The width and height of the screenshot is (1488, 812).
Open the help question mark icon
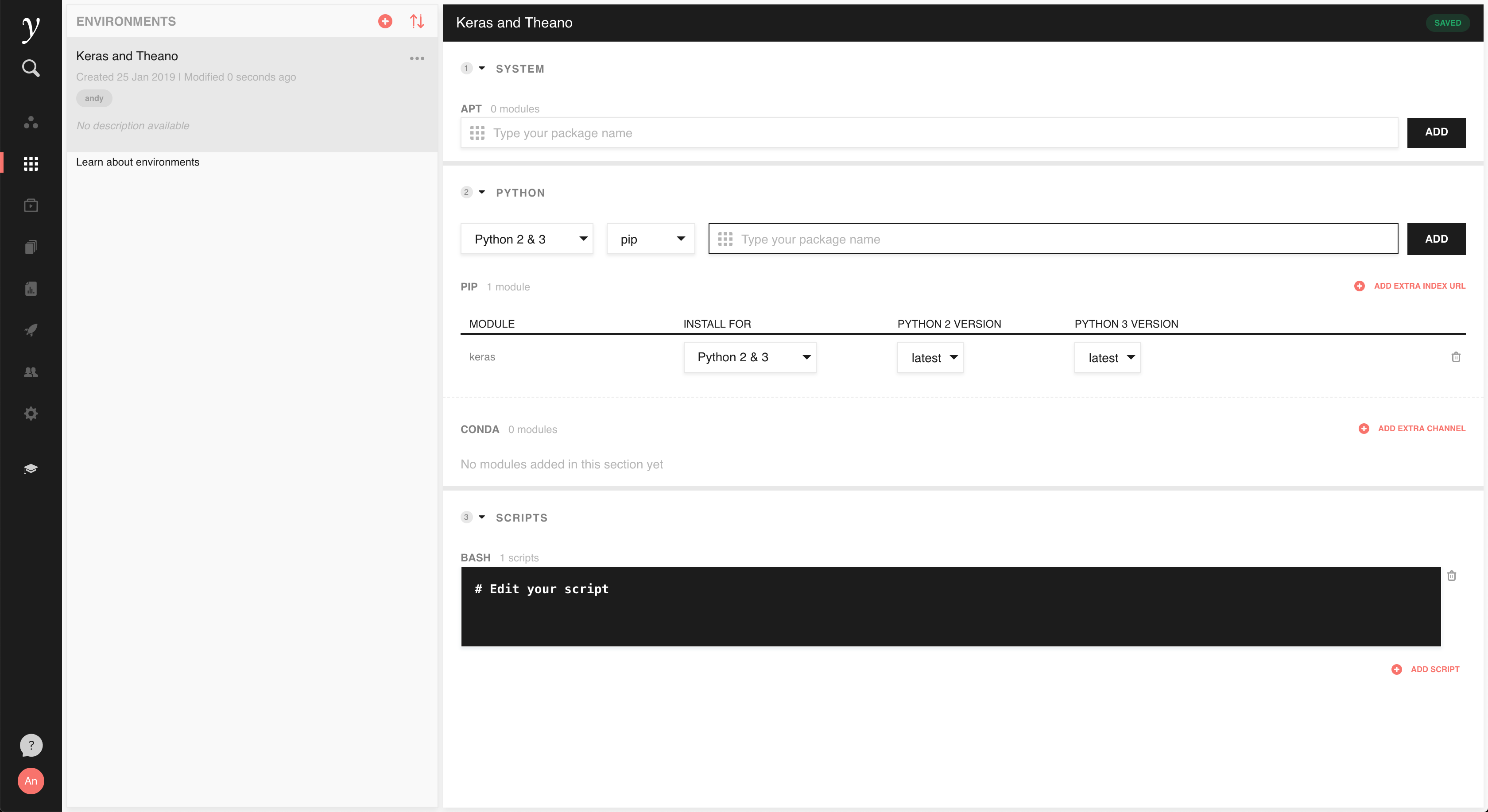pyautogui.click(x=31, y=745)
